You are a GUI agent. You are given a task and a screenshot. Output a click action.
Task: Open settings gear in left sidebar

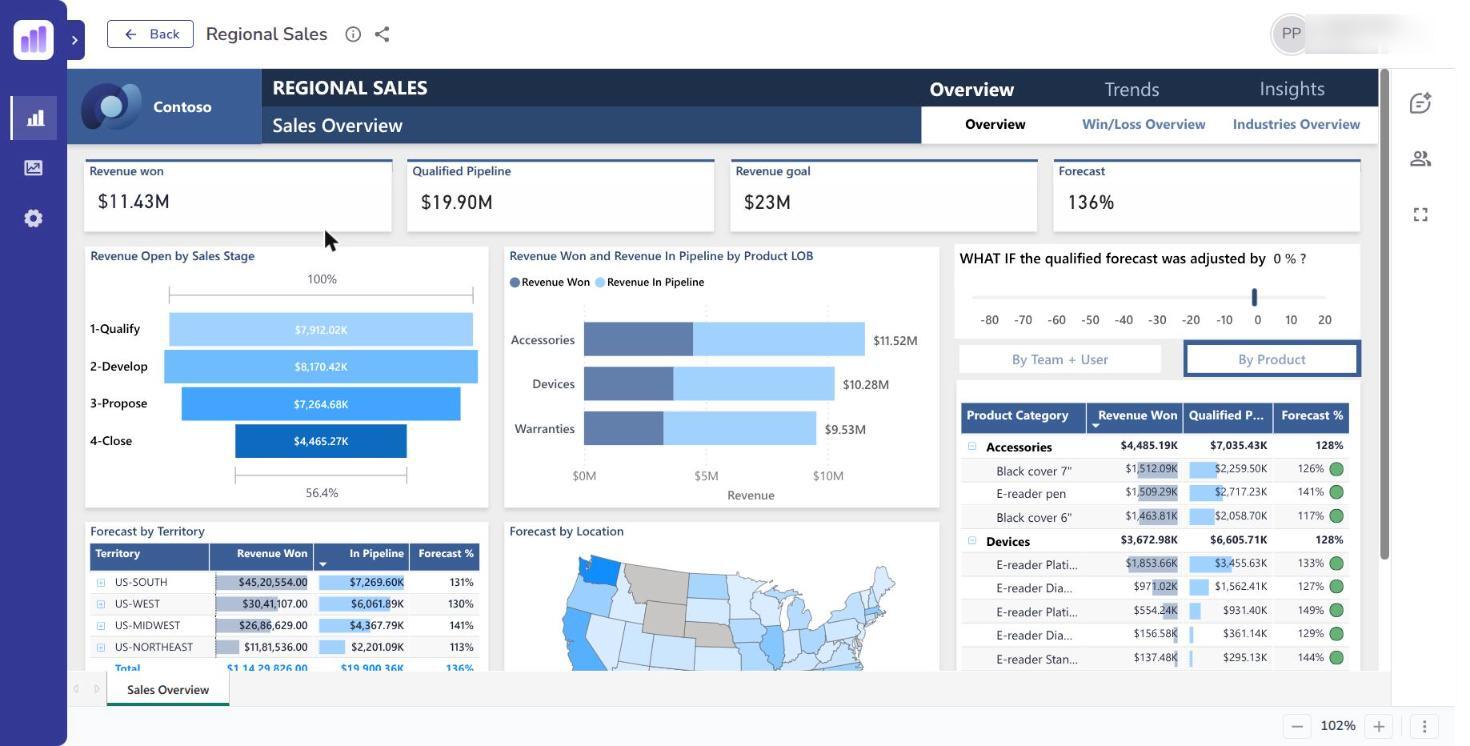[34, 218]
